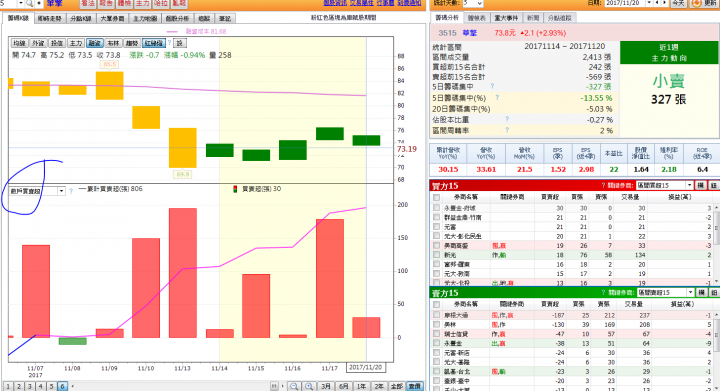This screenshot has height=391, width=720.
Task: Click the previous date arrow beside the date field
Action: [657, 3]
